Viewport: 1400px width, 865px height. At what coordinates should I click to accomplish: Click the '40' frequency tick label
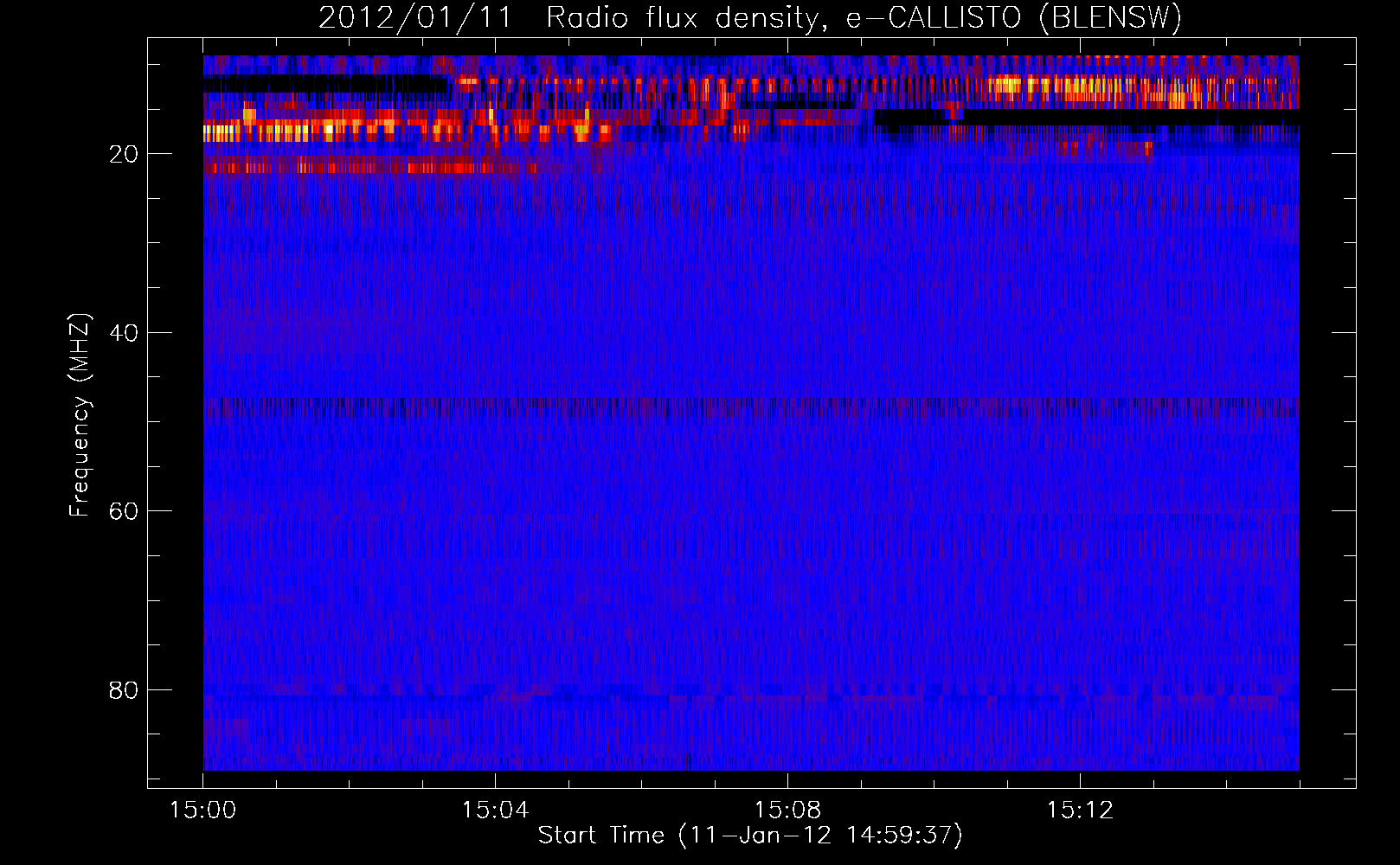tap(124, 333)
